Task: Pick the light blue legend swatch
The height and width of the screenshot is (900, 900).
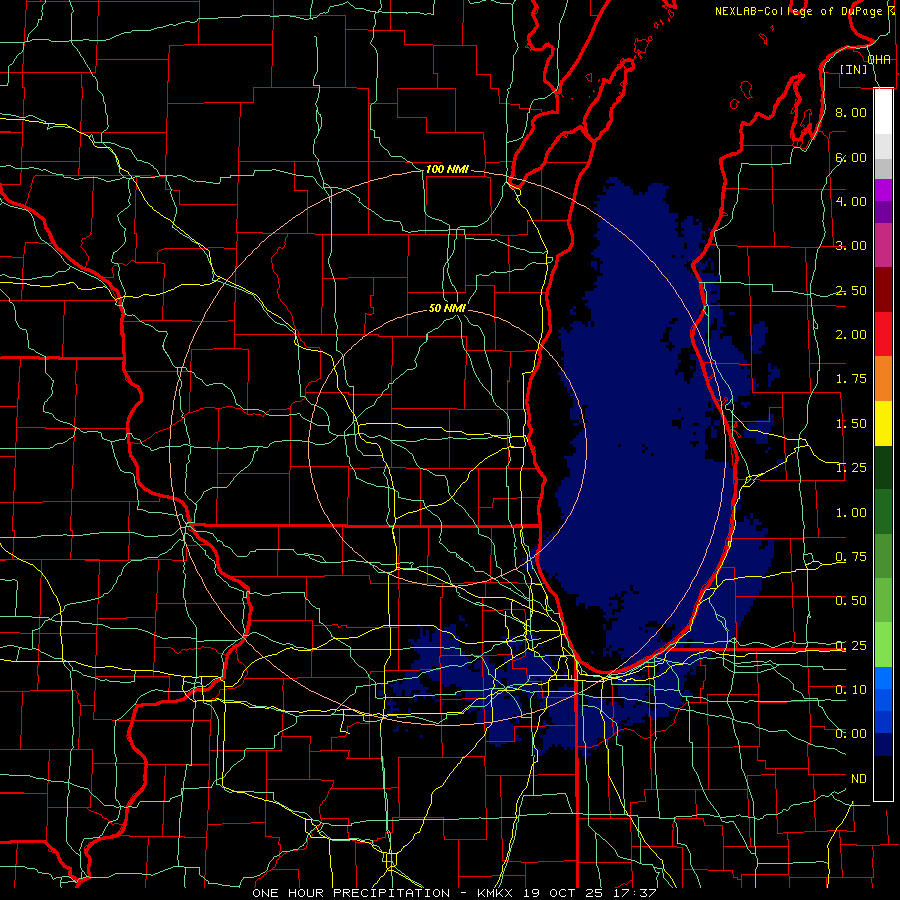Action: coord(883,678)
